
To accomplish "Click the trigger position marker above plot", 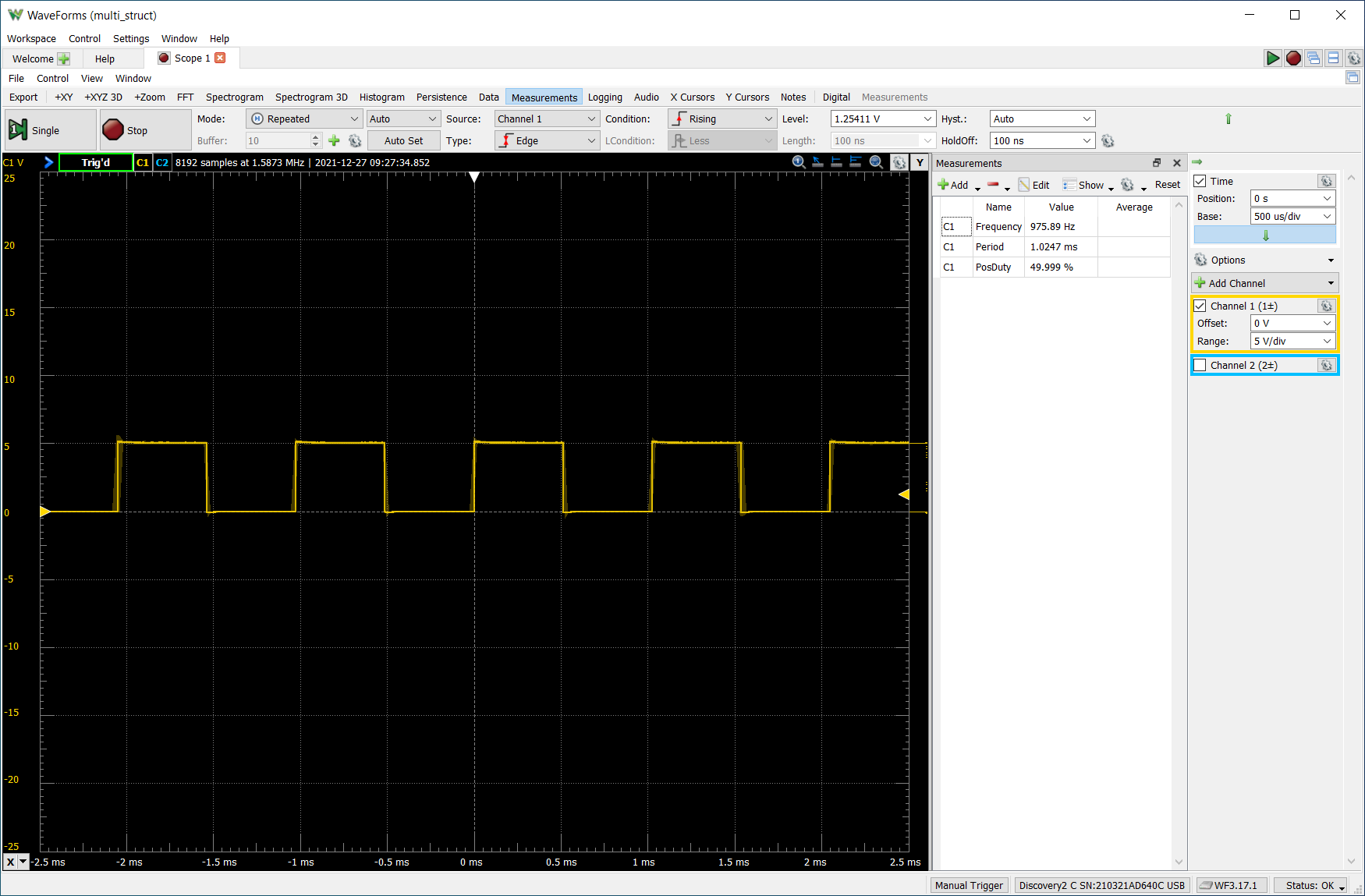I will [x=474, y=177].
